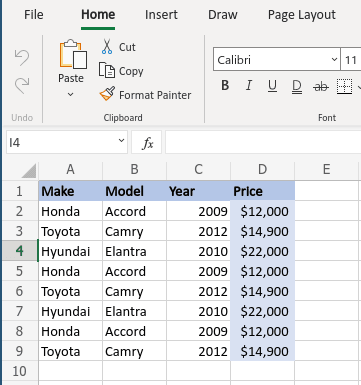The image size is (361, 385).
Task: Toggle Underline formatting
Action: coord(272,86)
